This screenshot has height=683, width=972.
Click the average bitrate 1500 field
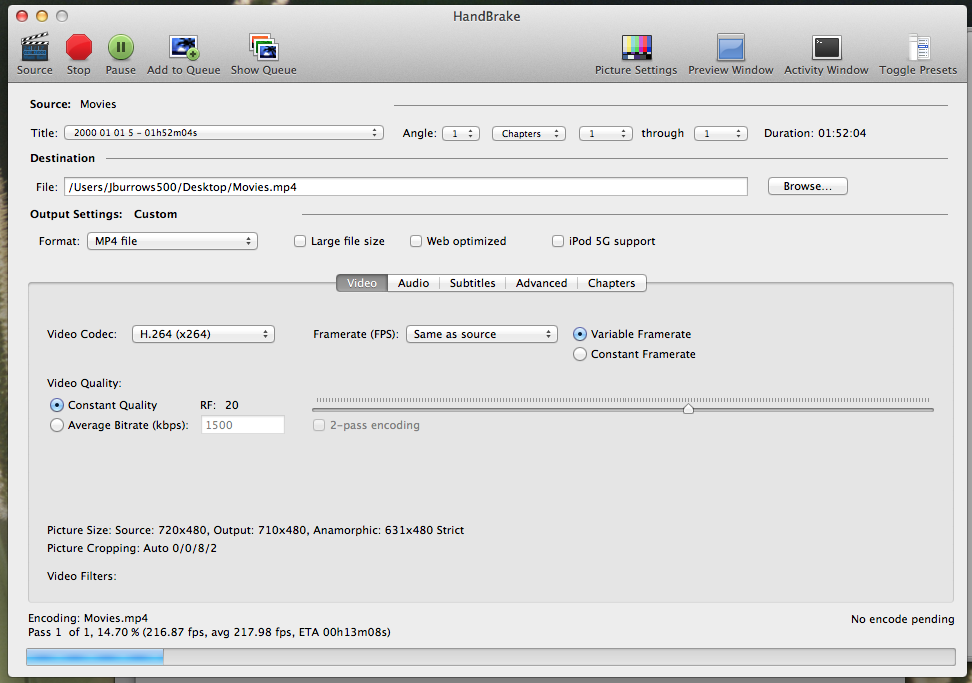click(x=243, y=425)
